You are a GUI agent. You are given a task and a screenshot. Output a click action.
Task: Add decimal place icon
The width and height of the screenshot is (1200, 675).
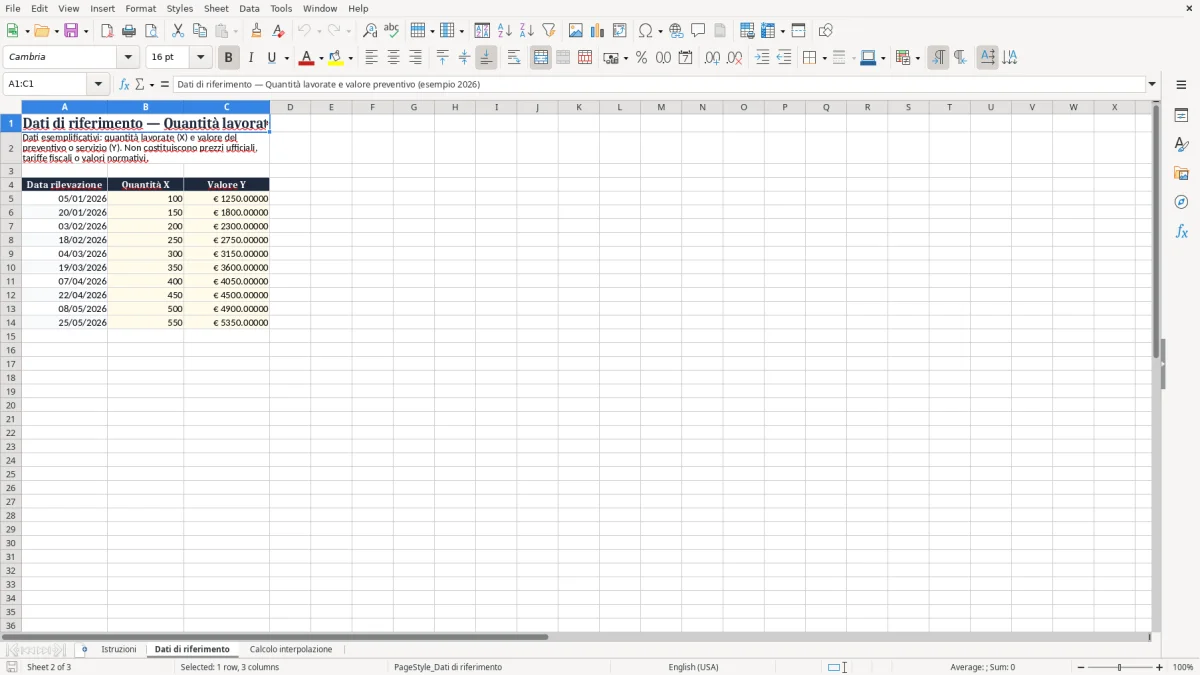click(712, 58)
